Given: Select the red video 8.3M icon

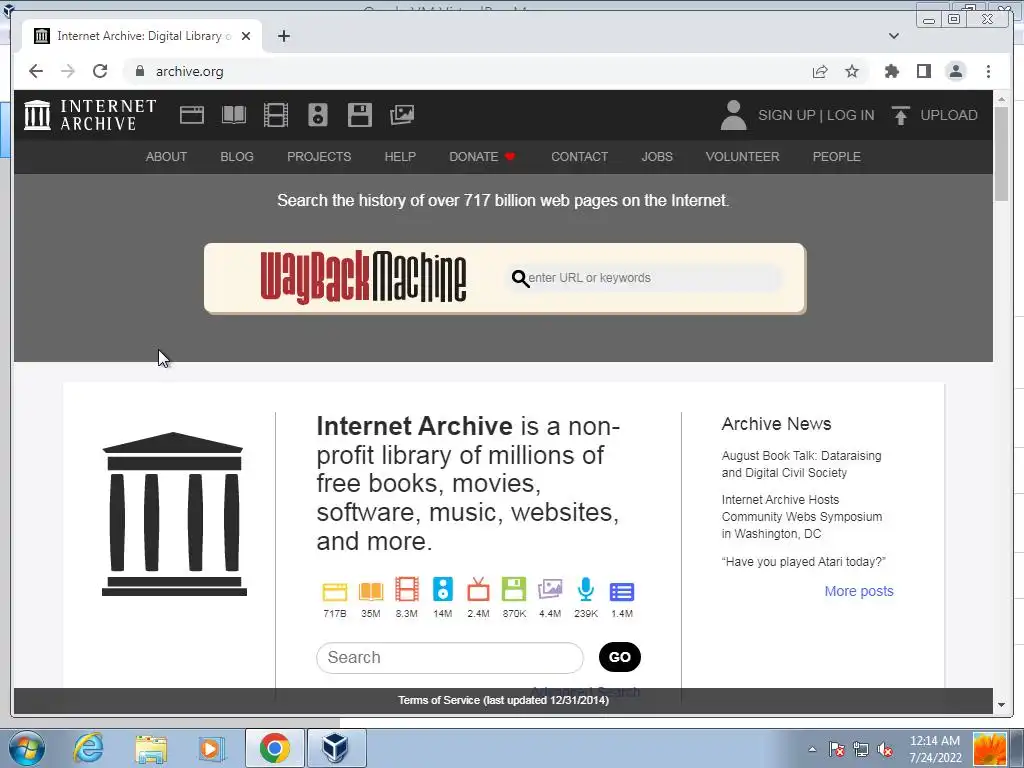Looking at the screenshot, I should click(x=407, y=589).
